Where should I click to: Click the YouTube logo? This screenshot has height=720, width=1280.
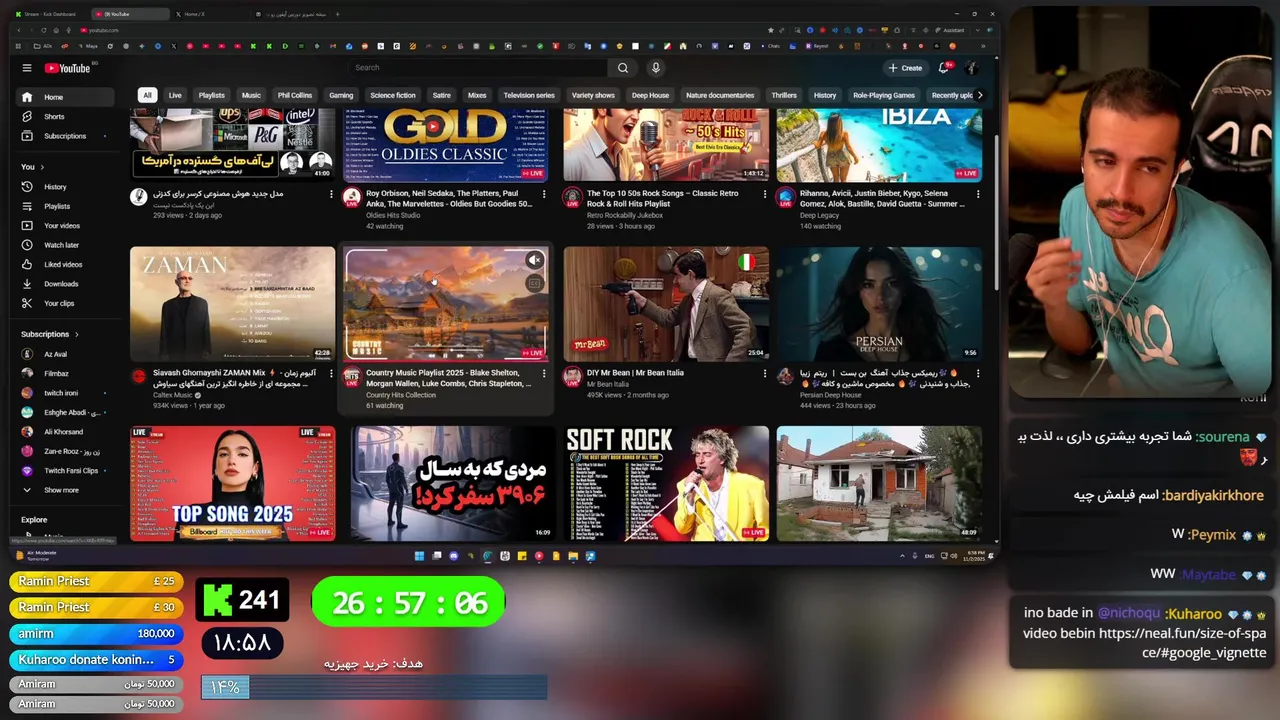point(67,68)
